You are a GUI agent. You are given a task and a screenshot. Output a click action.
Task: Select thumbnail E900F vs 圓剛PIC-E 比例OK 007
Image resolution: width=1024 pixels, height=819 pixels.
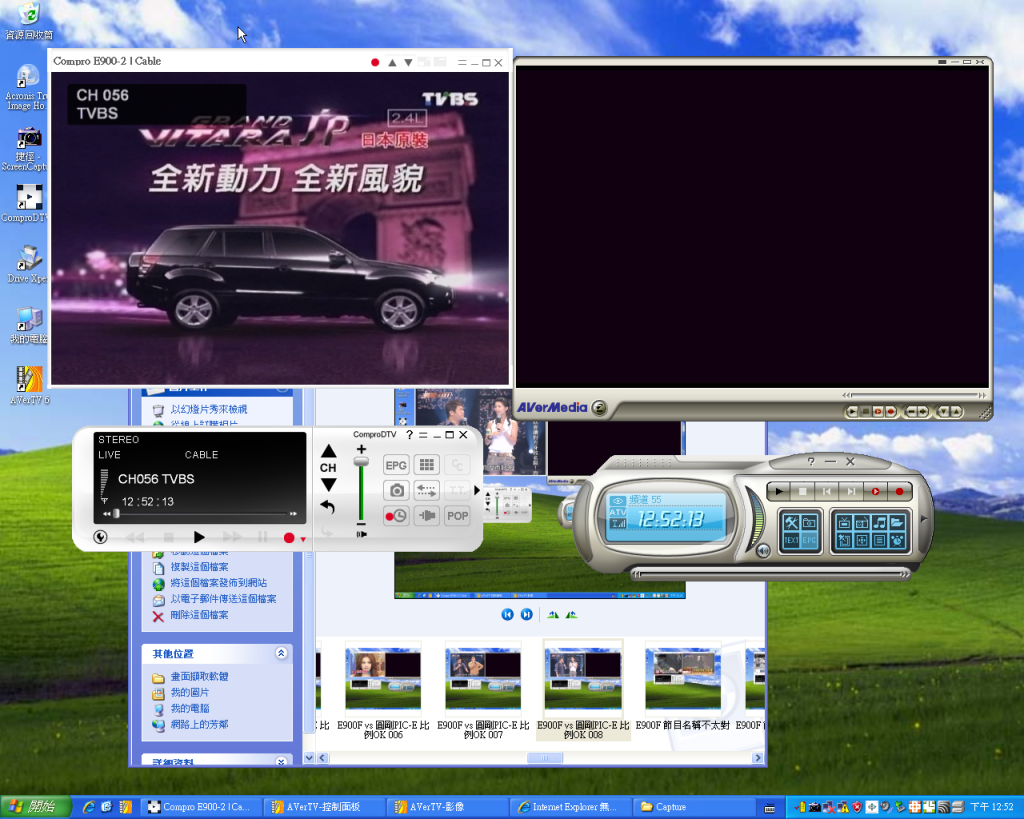click(x=483, y=691)
